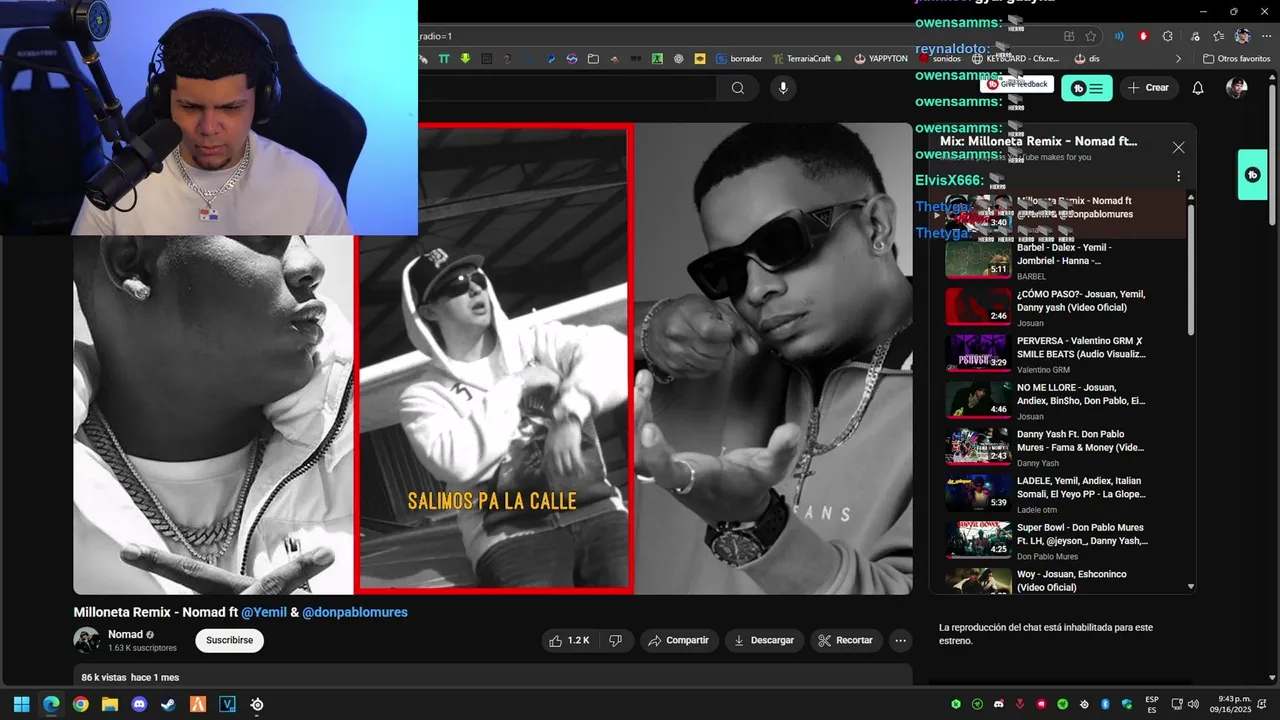This screenshot has height=720, width=1280.
Task: Bookmark this page with star icon
Action: click(1091, 36)
